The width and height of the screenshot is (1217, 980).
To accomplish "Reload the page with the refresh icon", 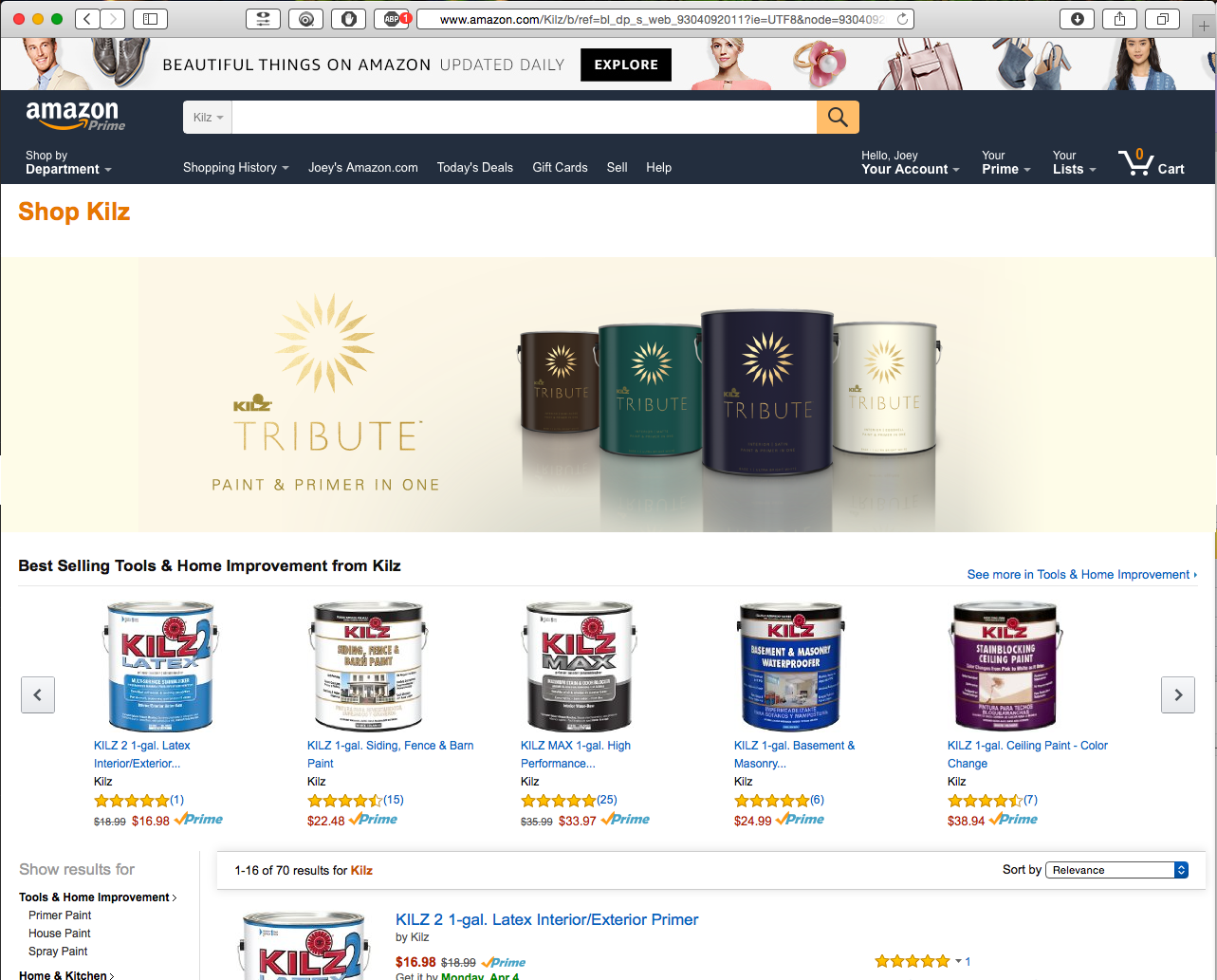I will [x=903, y=19].
